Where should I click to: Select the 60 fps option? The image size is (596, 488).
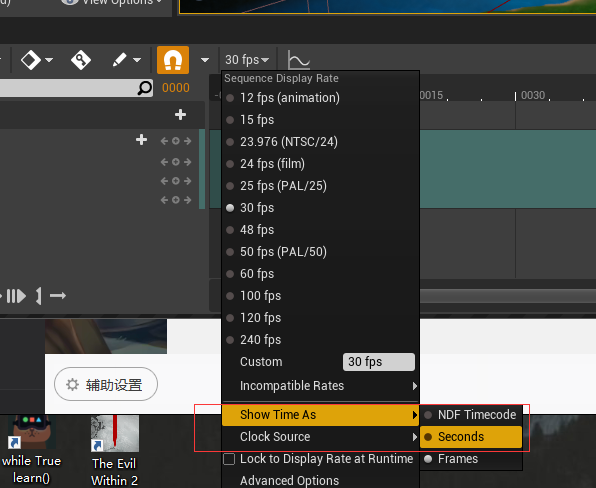tap(320, 274)
